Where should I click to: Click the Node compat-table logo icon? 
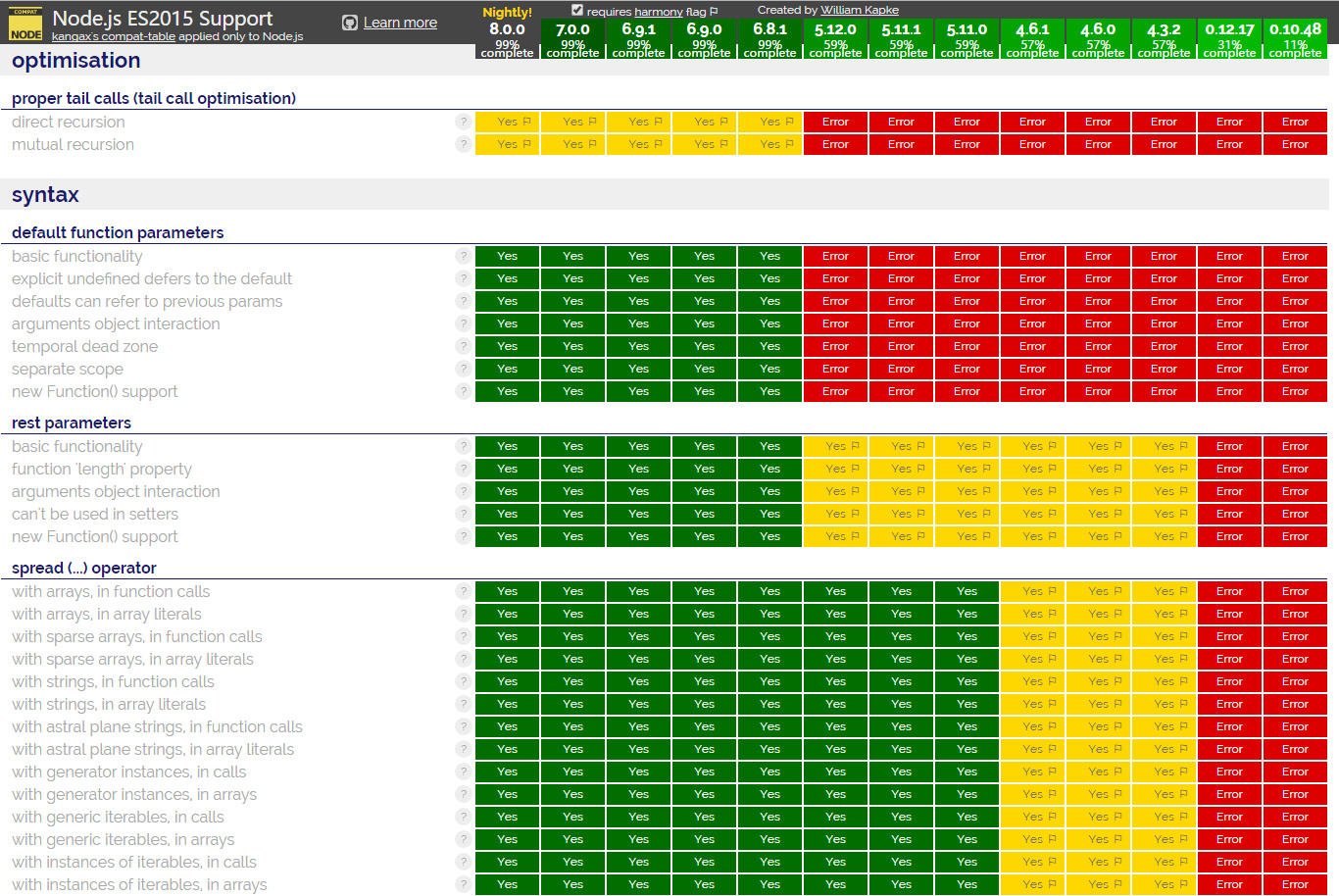click(25, 25)
